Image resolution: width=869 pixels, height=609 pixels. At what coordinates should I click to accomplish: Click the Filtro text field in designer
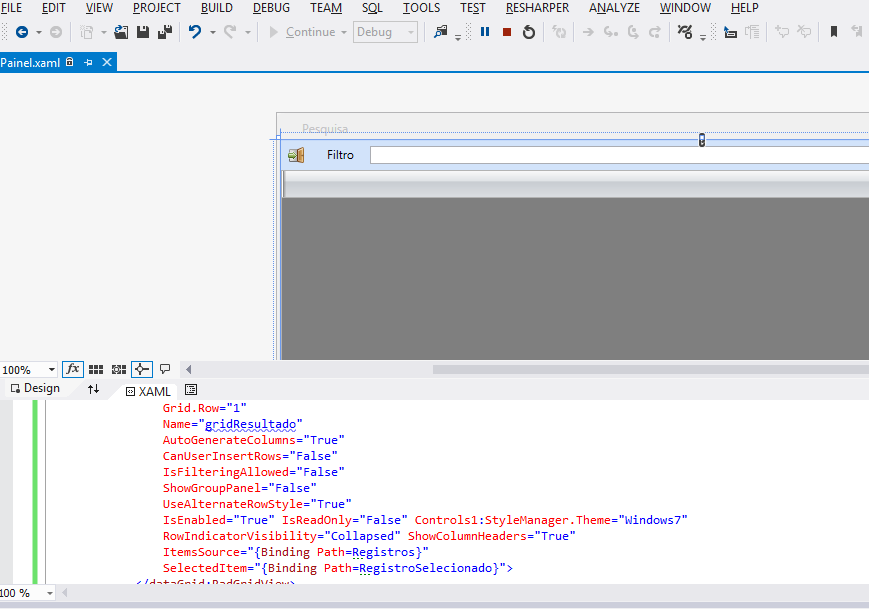(619, 155)
